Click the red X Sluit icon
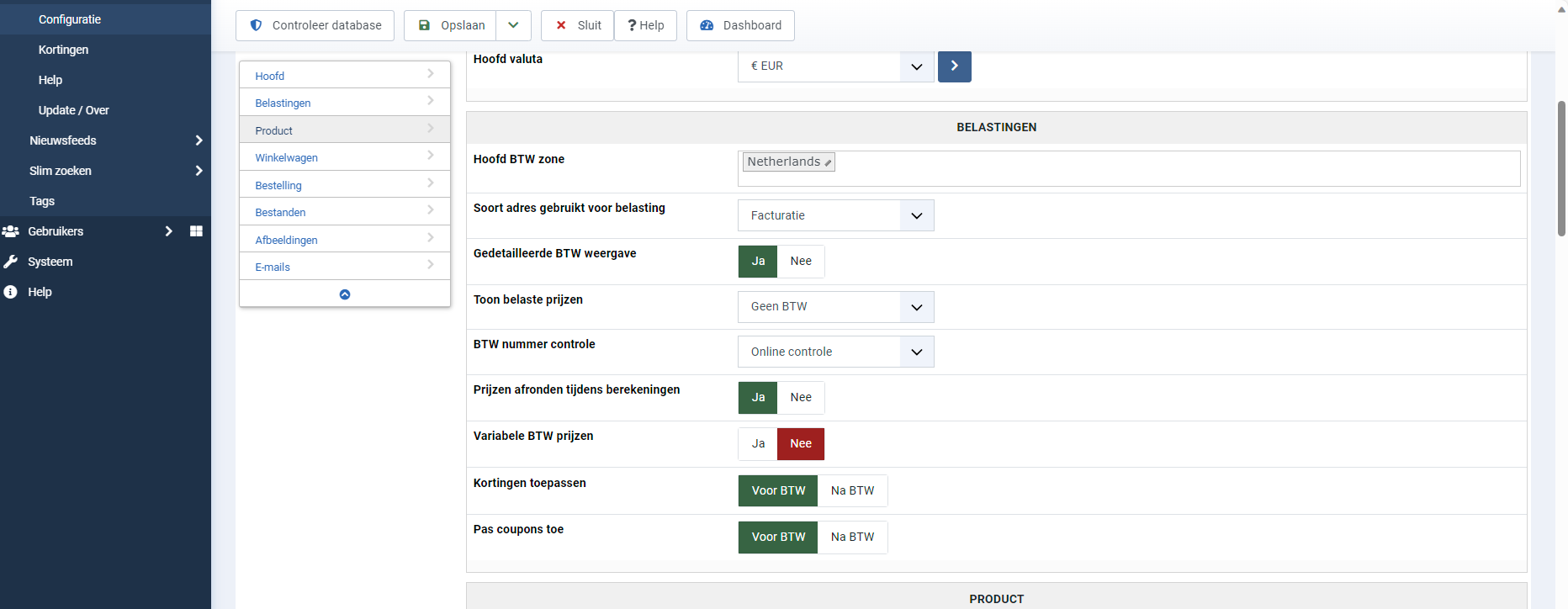This screenshot has height=609, width=1568. (561, 25)
